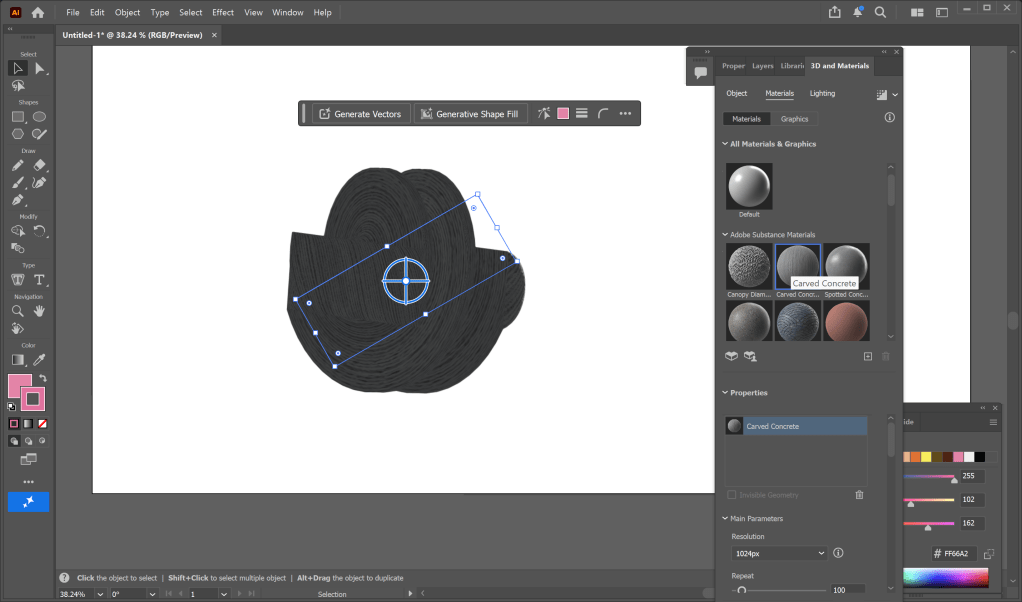Image resolution: width=1022 pixels, height=602 pixels.
Task: Click the Generate Vectors button
Action: [x=358, y=114]
